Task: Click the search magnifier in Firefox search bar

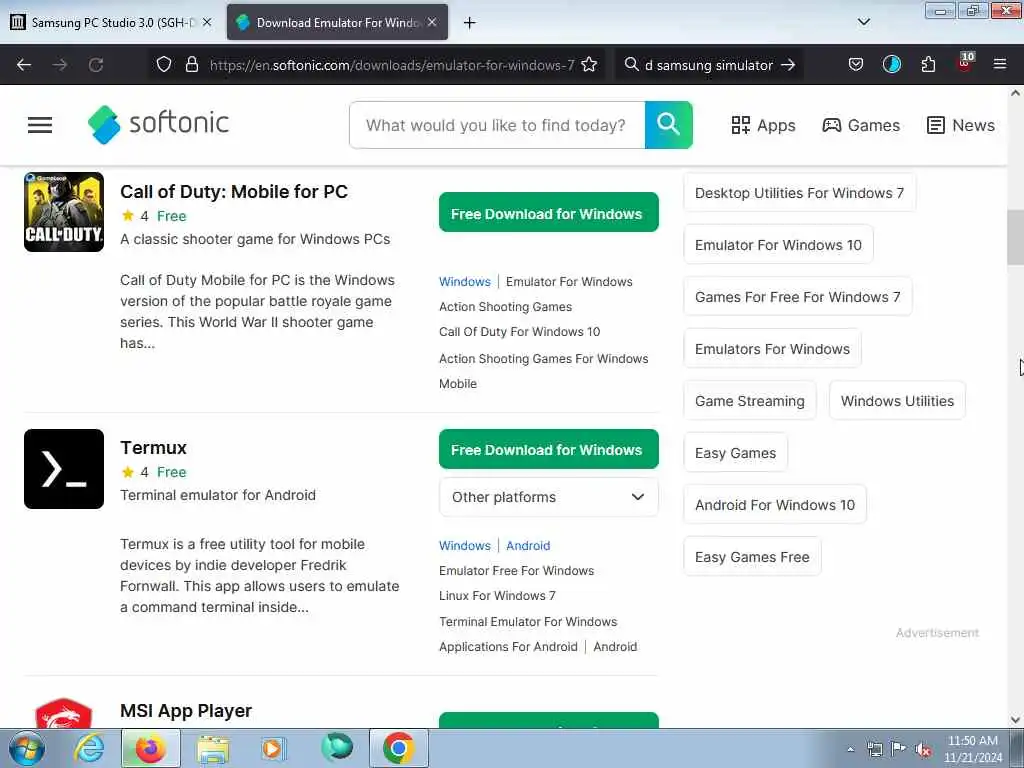Action: coord(632,65)
